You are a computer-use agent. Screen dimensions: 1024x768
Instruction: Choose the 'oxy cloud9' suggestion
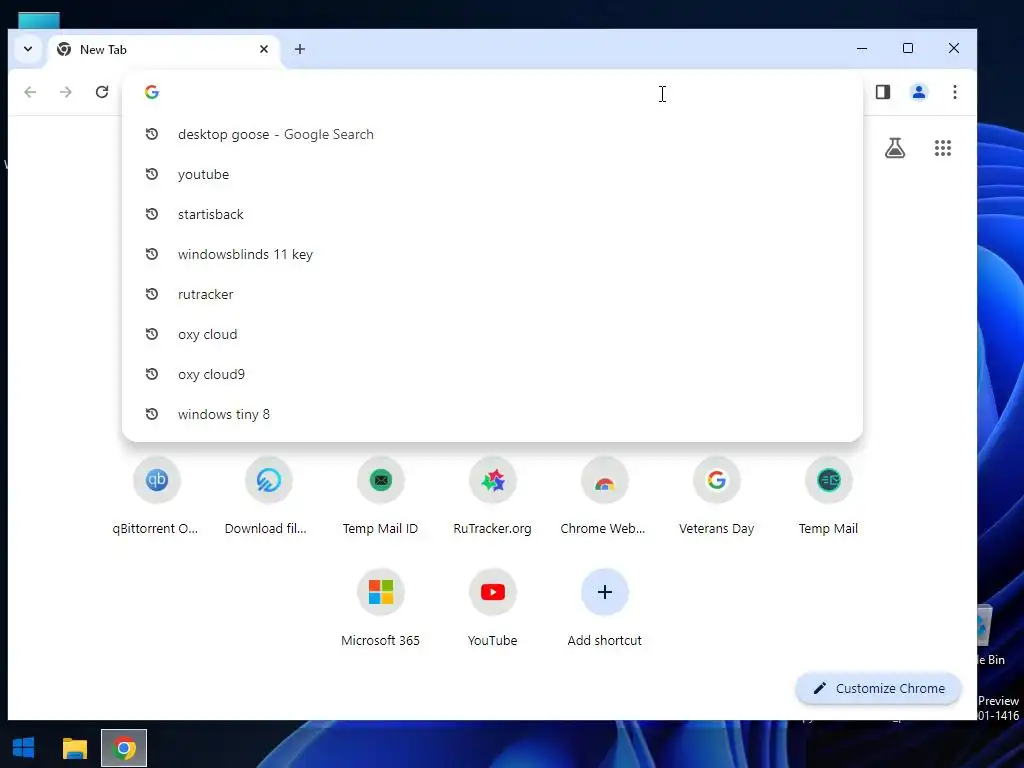492,374
